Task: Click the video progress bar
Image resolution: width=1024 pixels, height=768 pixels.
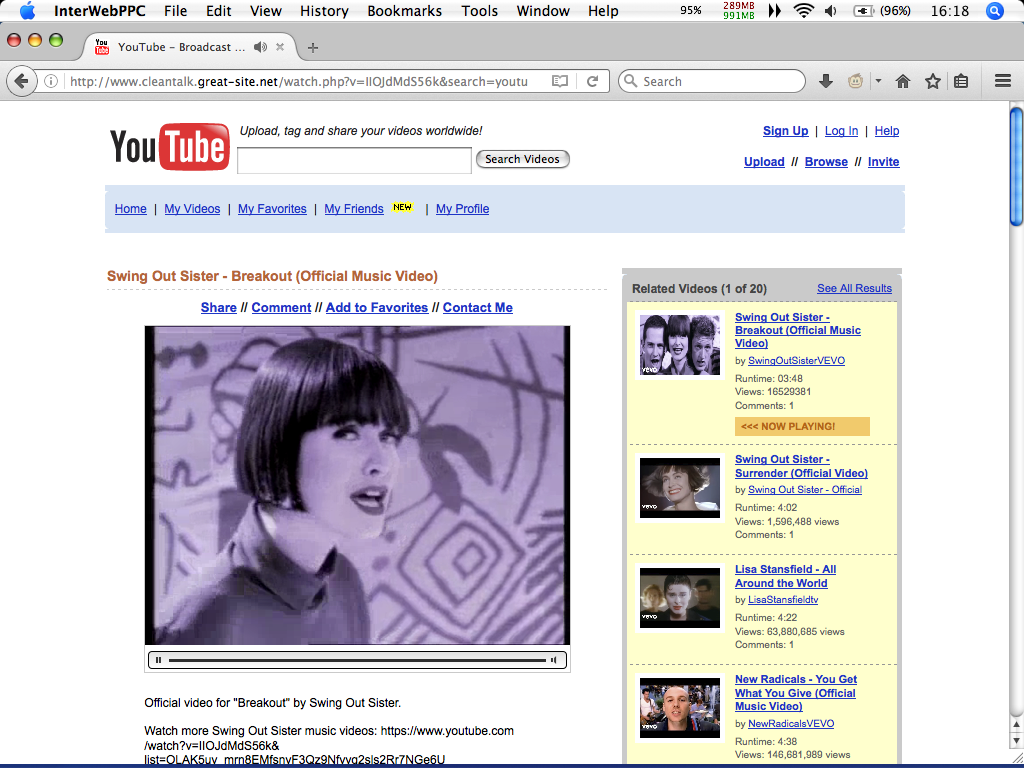Action: pos(357,660)
